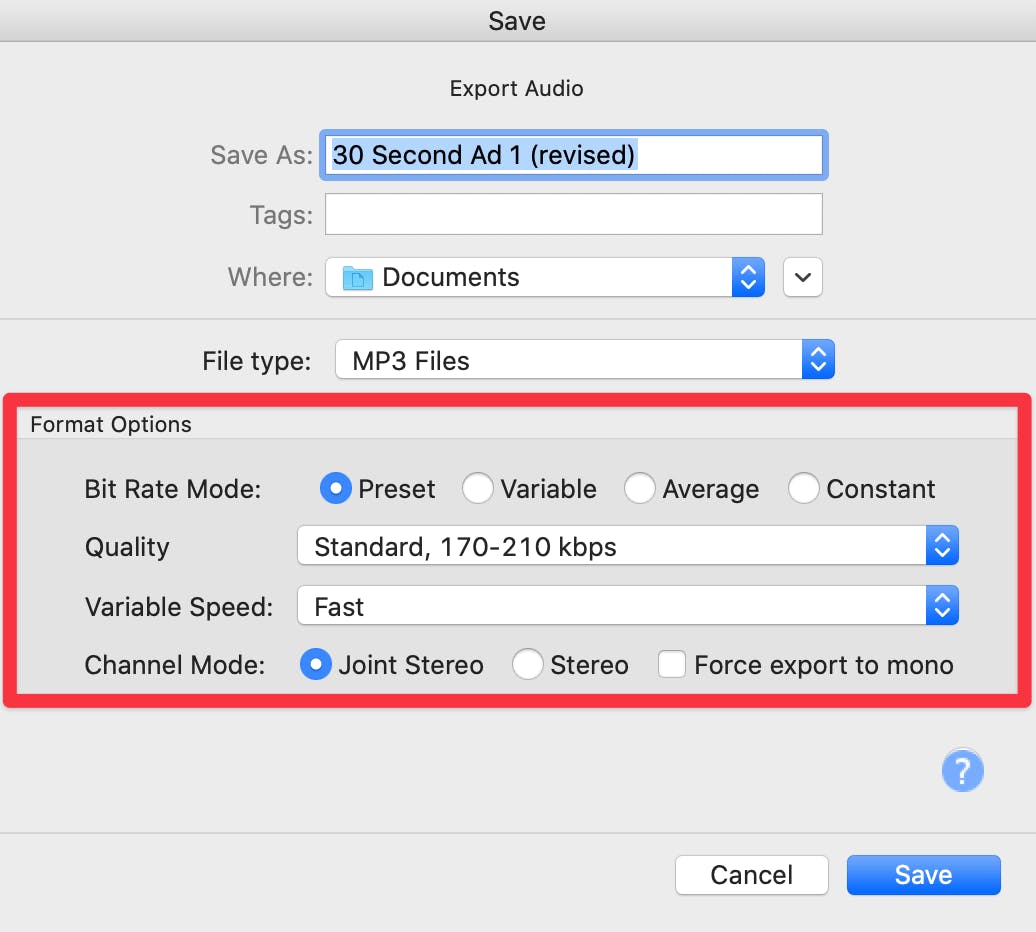Open the File type dropdown
The width and height of the screenshot is (1036, 932).
pos(584,360)
